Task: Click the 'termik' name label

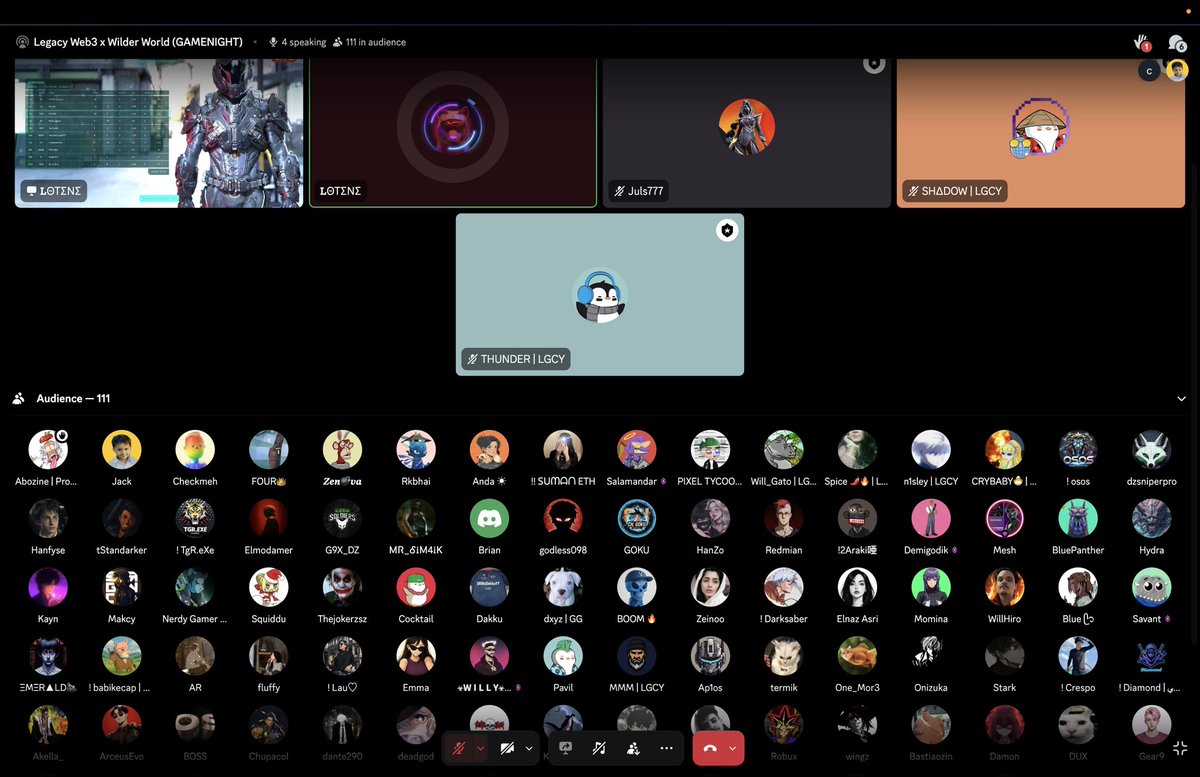Action: [x=783, y=688]
